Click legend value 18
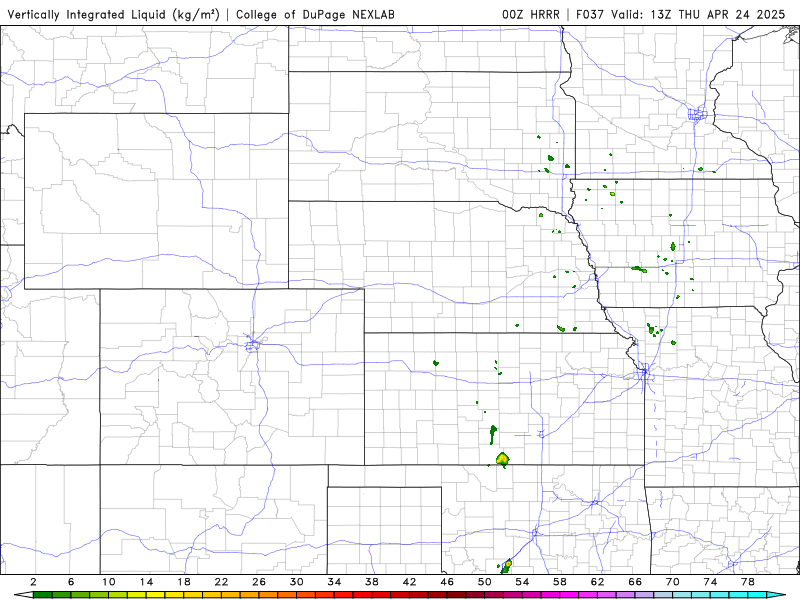 (184, 582)
